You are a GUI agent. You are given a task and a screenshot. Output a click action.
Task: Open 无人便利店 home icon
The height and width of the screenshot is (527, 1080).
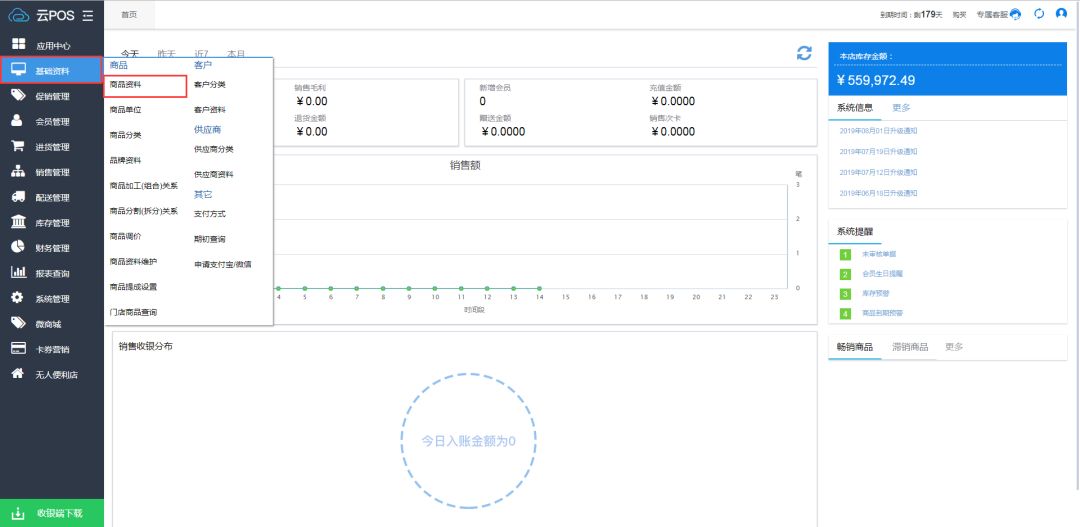[19, 373]
